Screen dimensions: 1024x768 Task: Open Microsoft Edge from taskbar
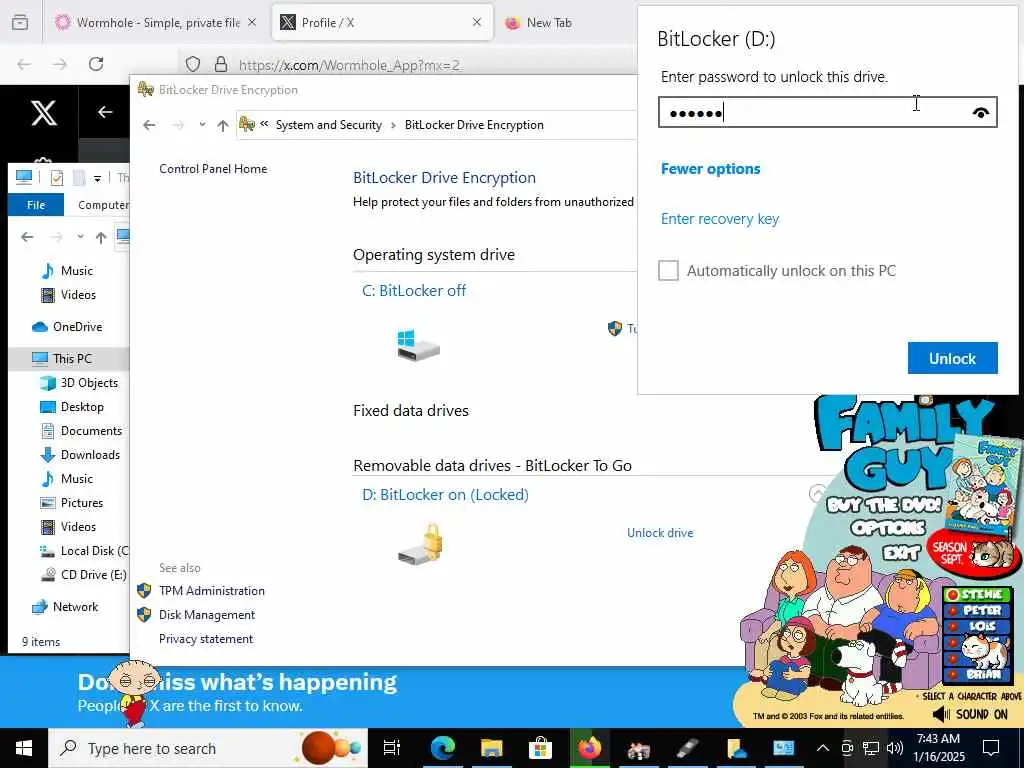442,748
